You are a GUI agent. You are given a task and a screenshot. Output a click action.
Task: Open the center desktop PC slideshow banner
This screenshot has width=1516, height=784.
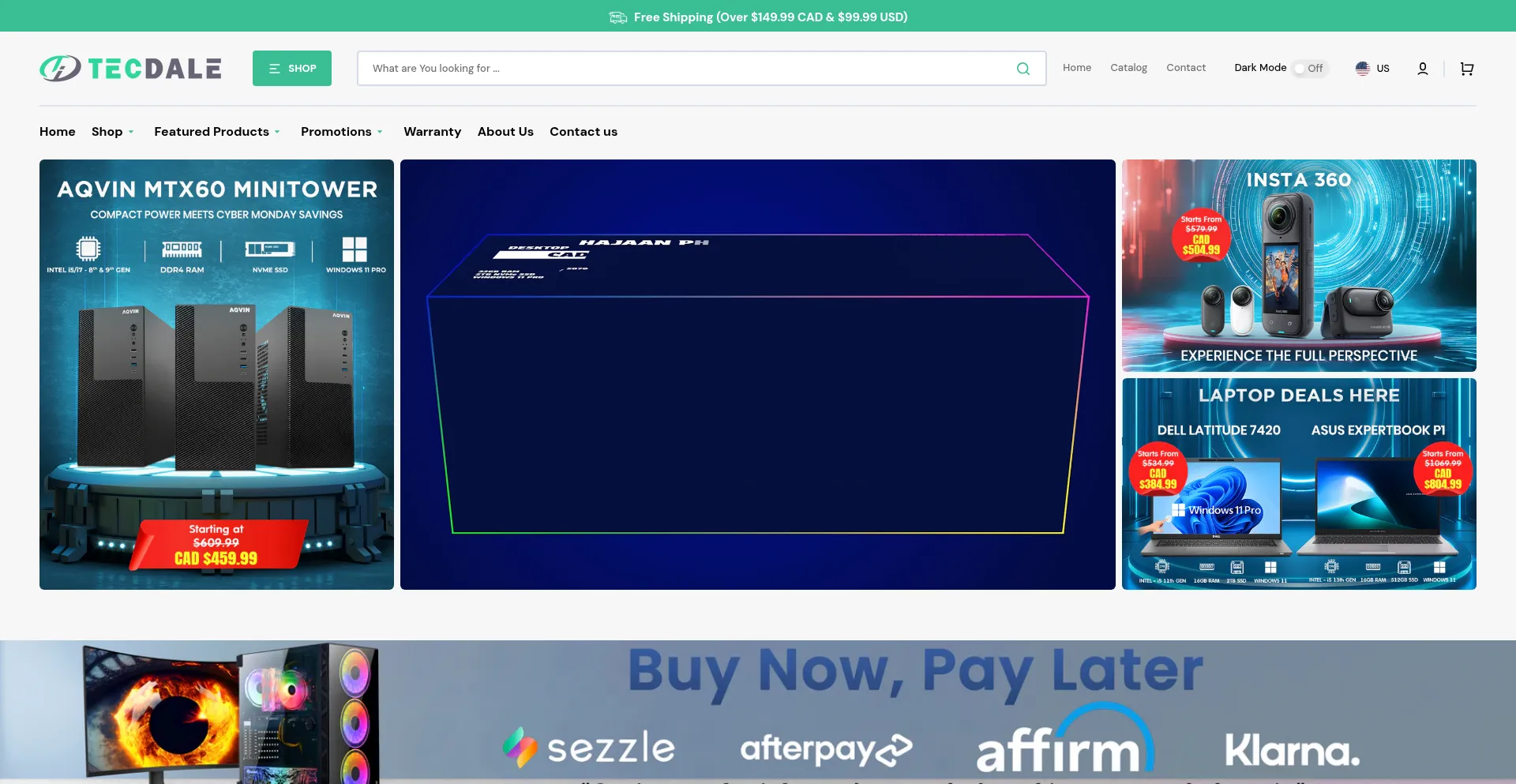click(758, 374)
